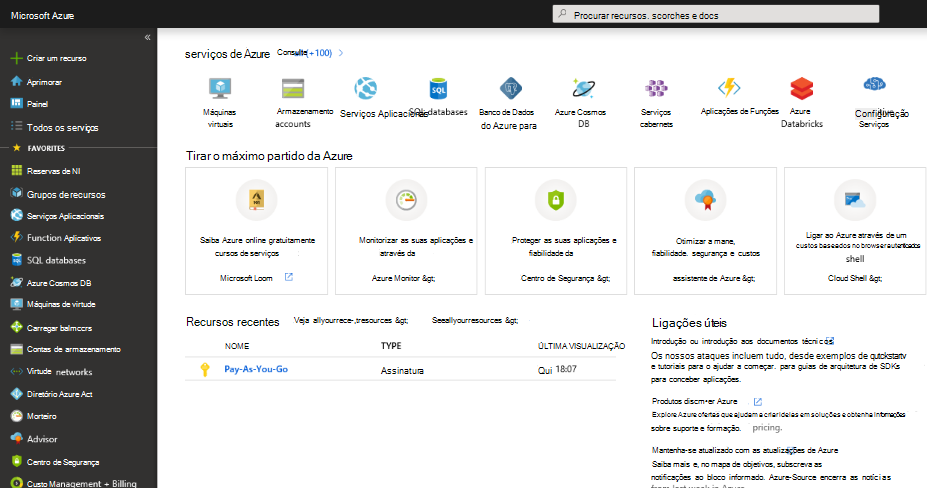
Task: Open SQL databases service icon in services row
Action: coord(438,89)
